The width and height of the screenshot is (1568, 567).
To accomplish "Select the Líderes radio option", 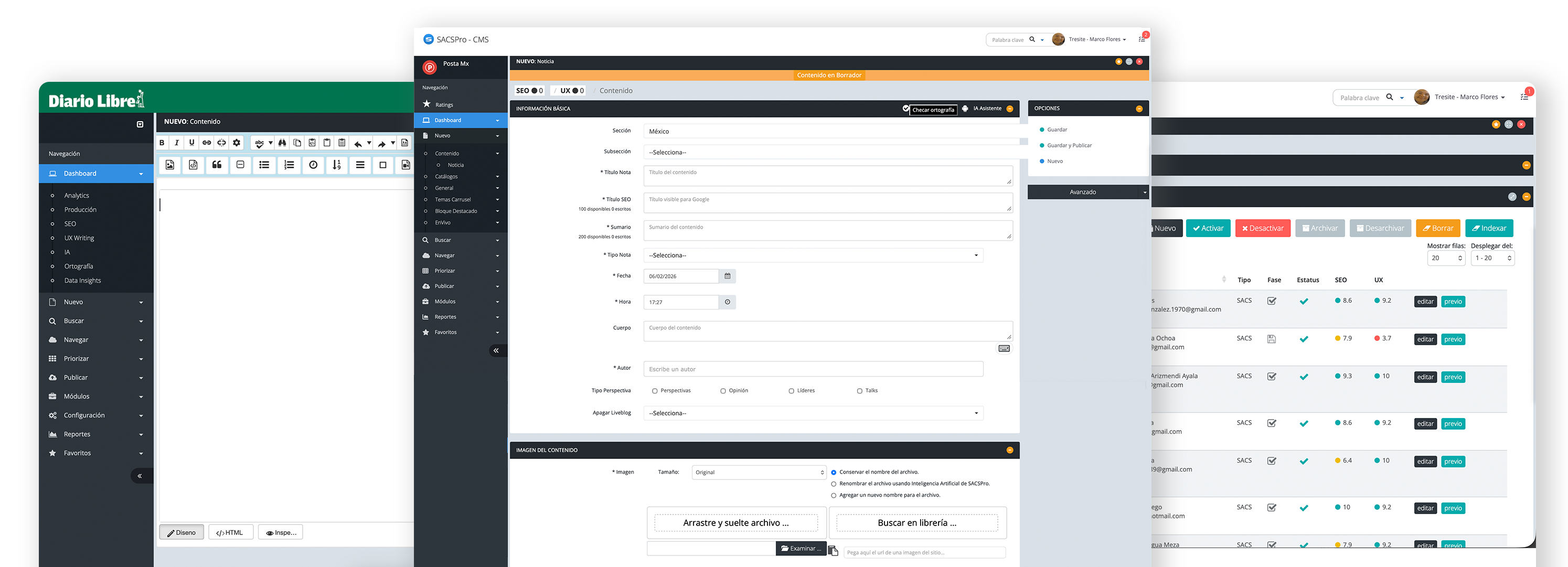I will 791,391.
